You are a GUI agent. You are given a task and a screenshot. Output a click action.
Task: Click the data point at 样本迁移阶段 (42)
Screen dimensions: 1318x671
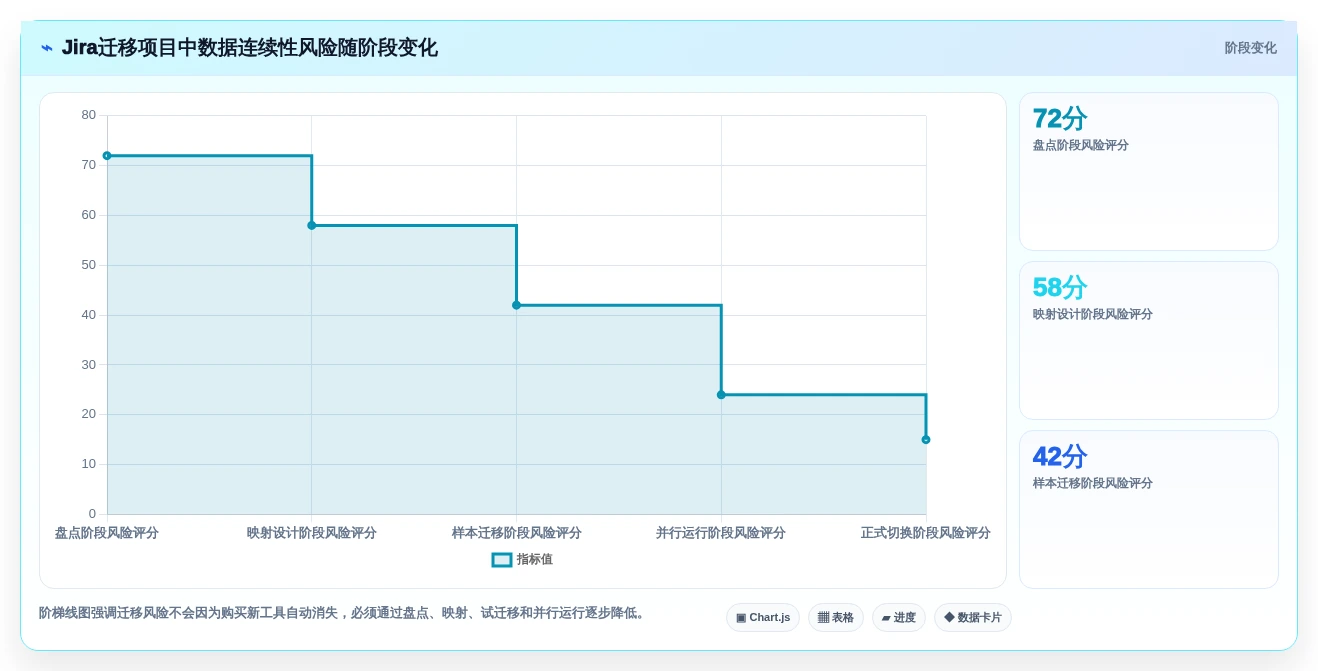(517, 305)
